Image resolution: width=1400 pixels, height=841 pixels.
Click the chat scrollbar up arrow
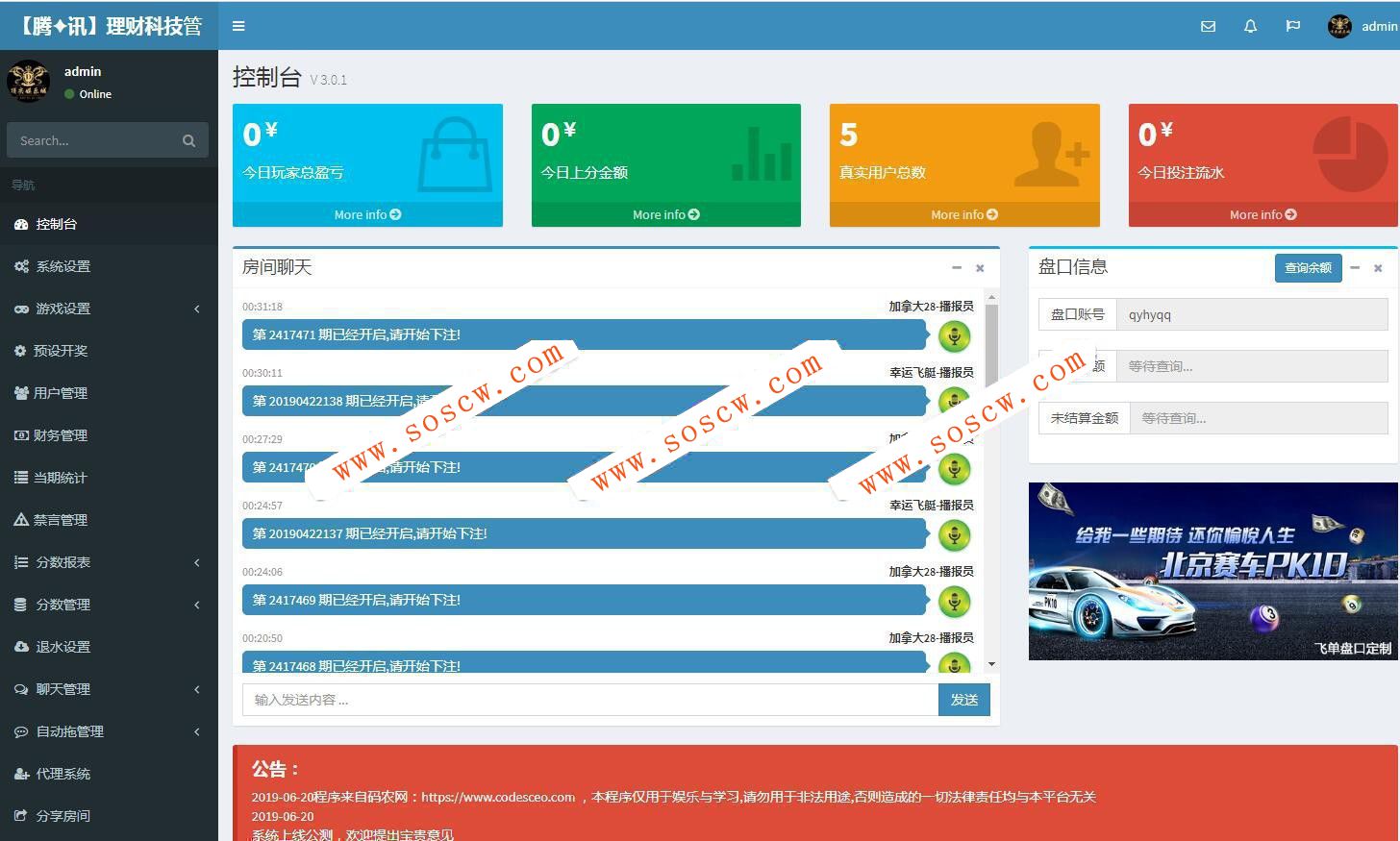tap(991, 297)
